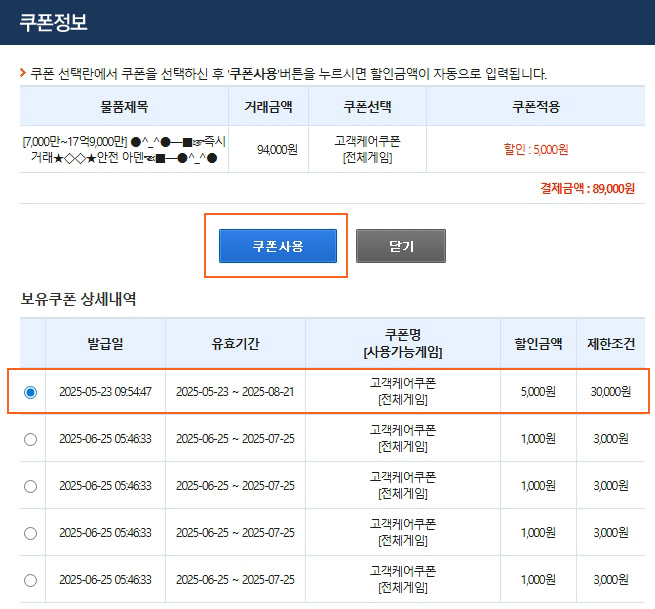Pick the fourth coupon row's radio button
This screenshot has height=609, width=655.
pyautogui.click(x=30, y=533)
